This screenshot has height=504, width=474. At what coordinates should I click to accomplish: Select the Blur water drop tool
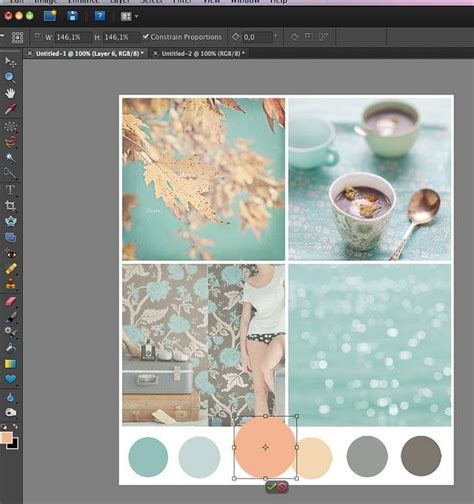[x=10, y=397]
